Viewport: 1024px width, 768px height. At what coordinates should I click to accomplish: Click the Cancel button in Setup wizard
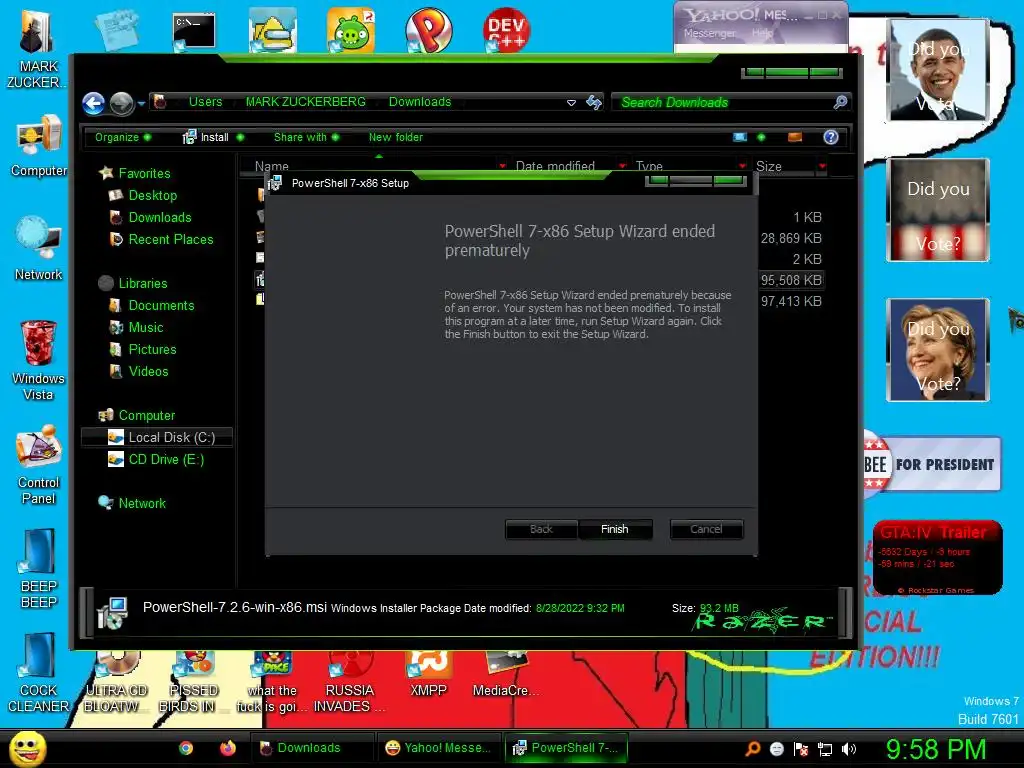706,529
